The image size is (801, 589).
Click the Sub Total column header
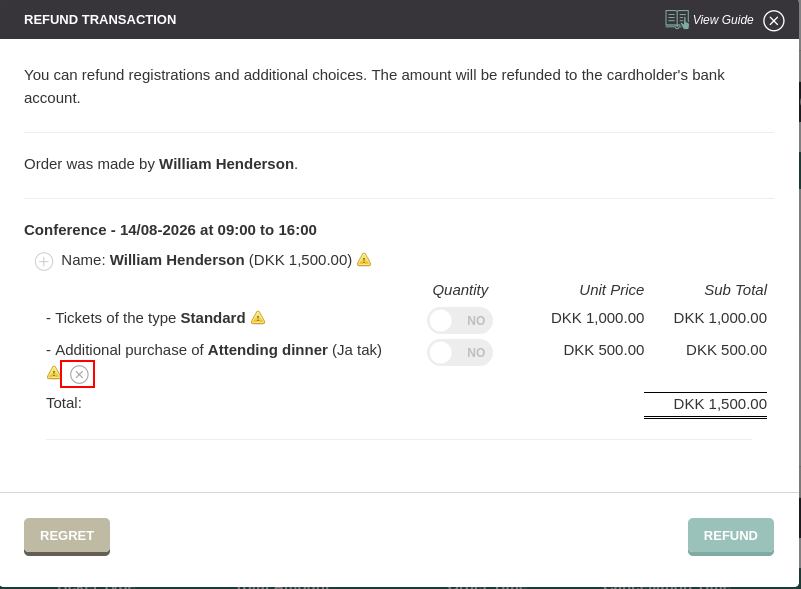click(736, 290)
